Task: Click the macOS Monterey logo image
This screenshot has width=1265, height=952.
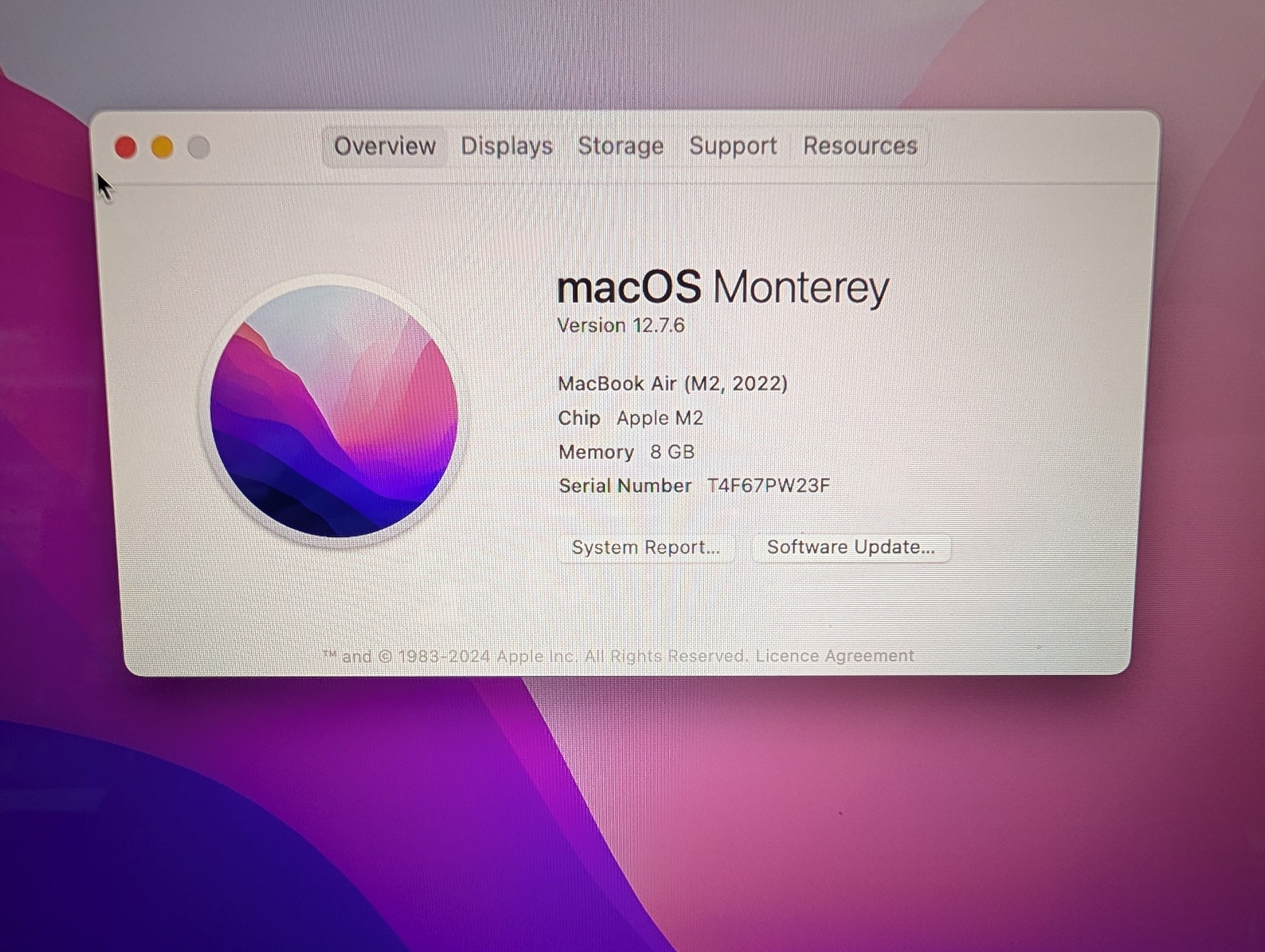Action: (334, 411)
